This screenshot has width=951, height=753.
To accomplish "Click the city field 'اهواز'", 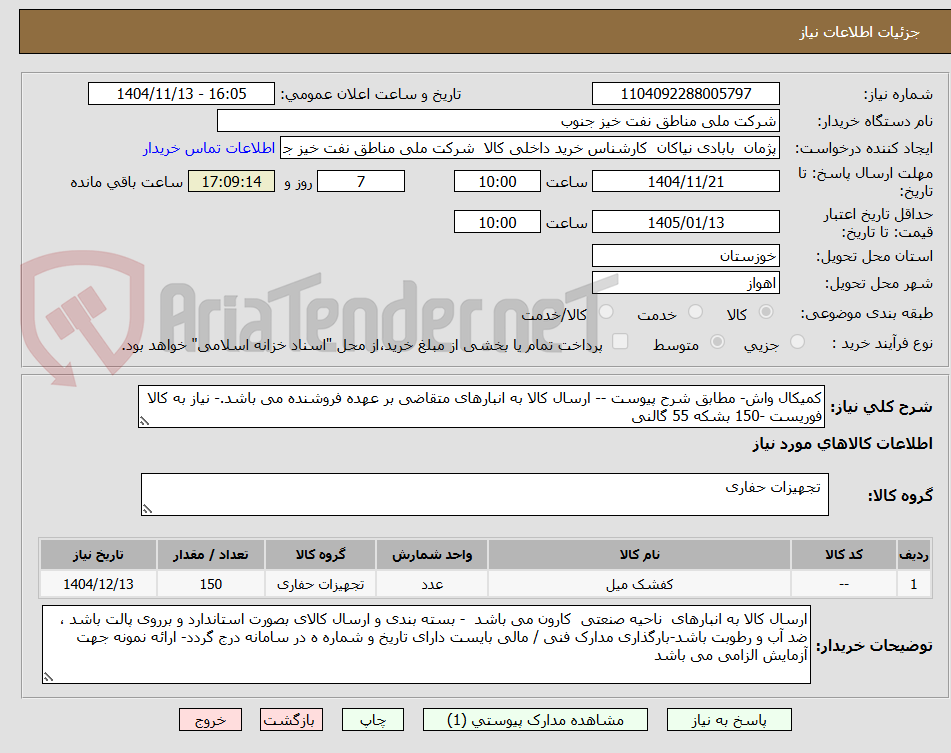I will pyautogui.click(x=685, y=283).
